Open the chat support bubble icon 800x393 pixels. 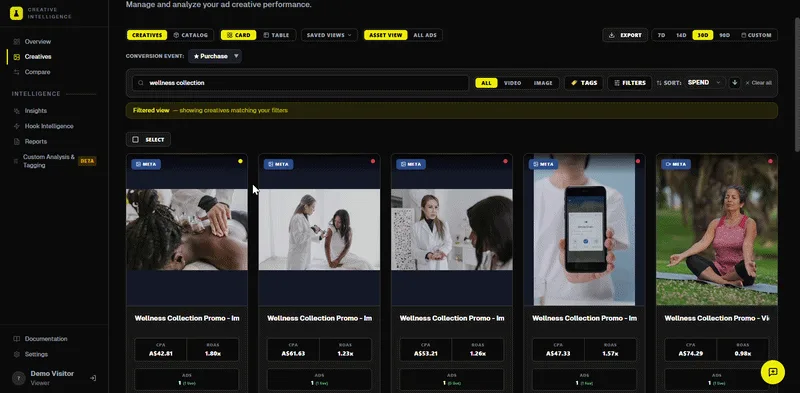[772, 372]
